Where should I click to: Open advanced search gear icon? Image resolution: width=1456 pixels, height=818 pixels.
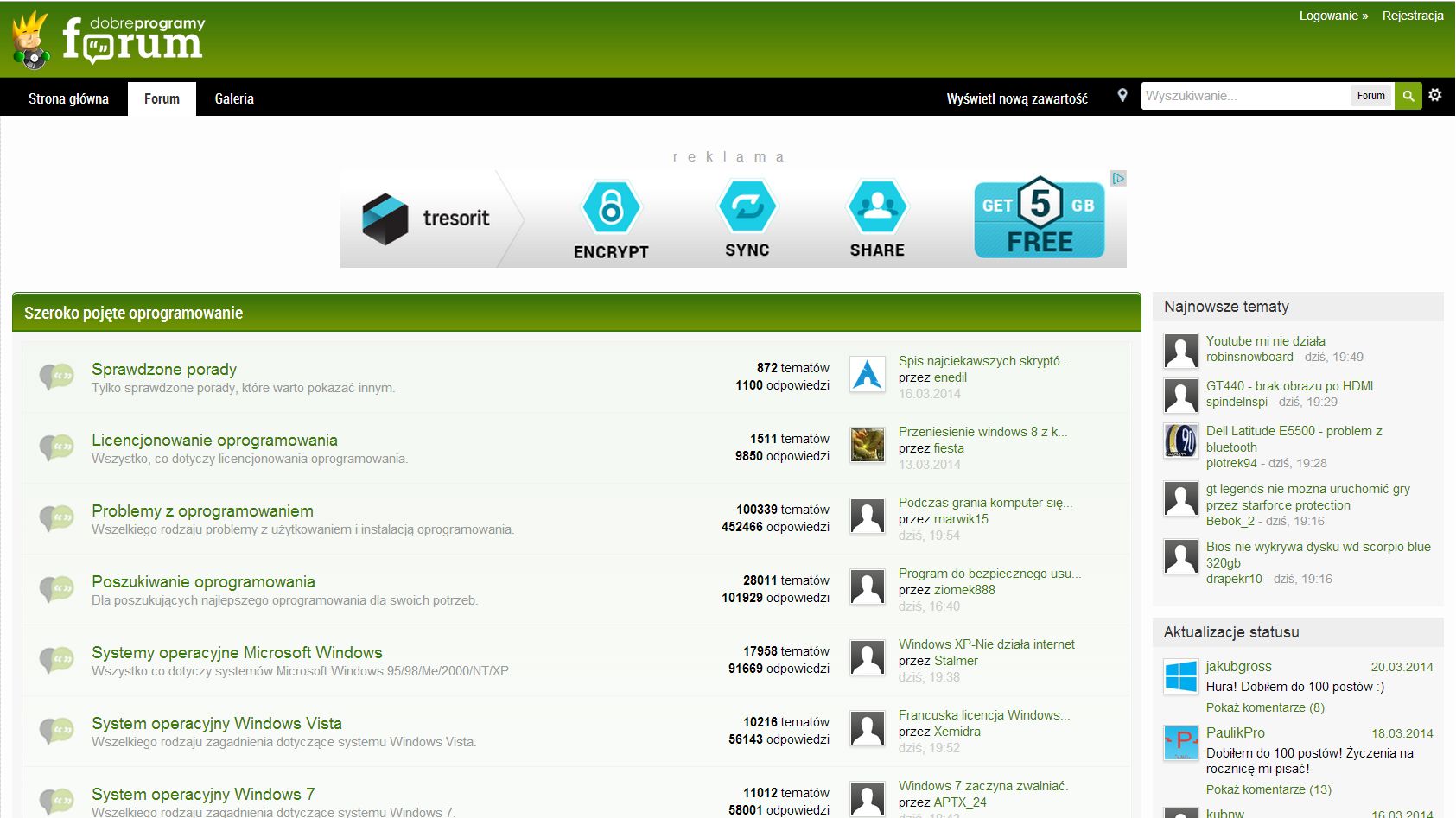pyautogui.click(x=1435, y=95)
